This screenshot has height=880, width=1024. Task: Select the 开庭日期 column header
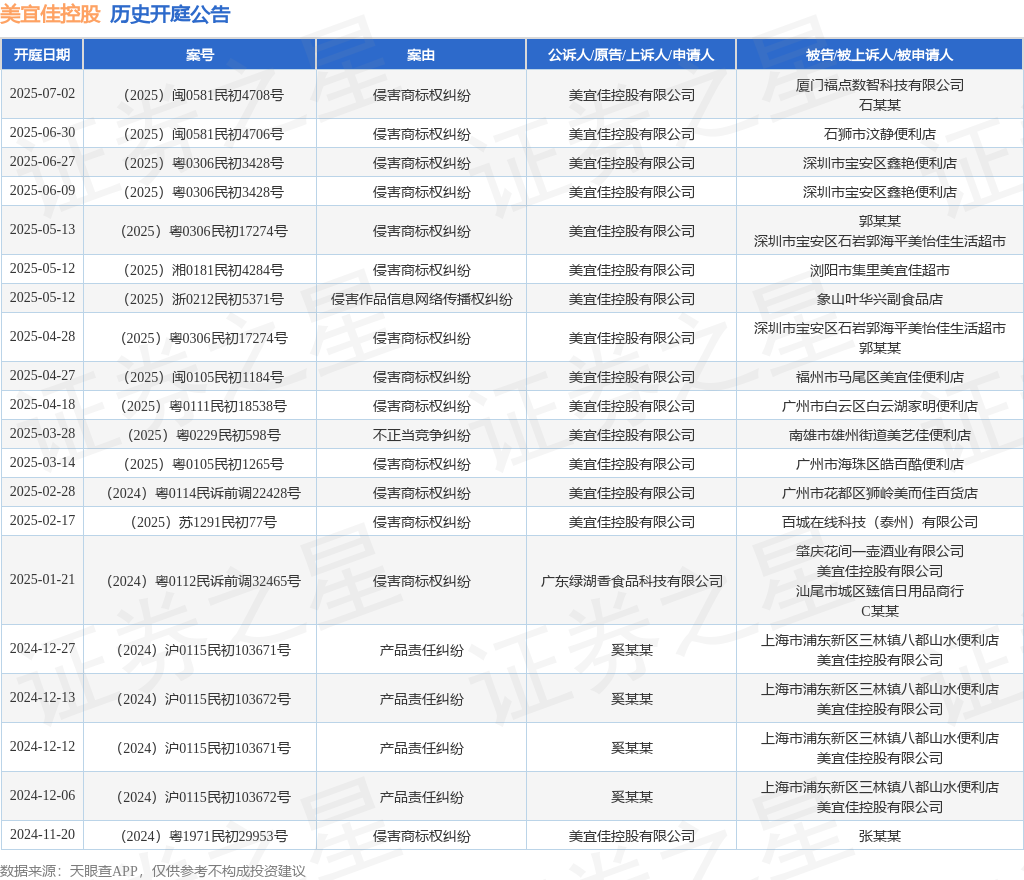(x=42, y=55)
